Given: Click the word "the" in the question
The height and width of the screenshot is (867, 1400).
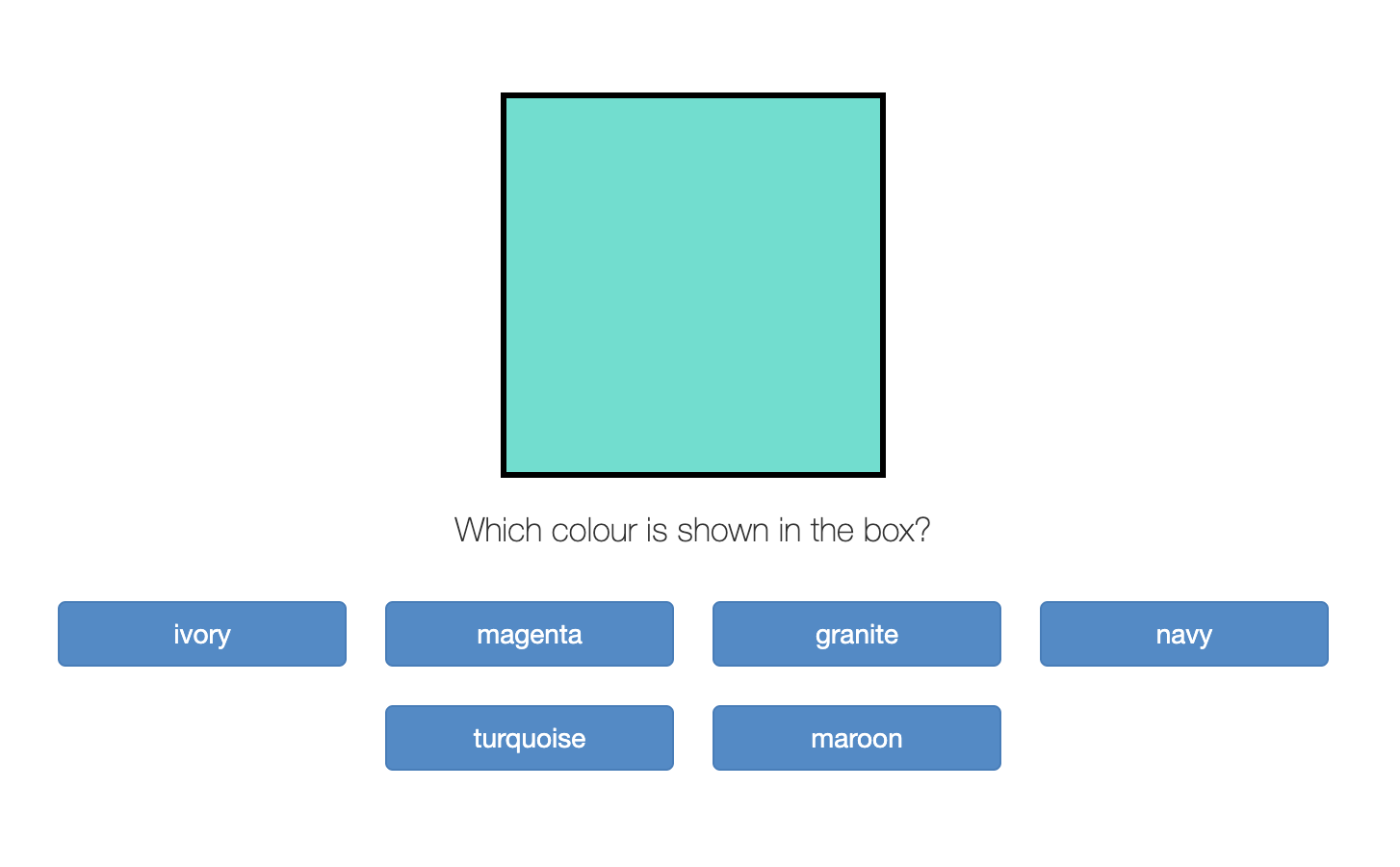Looking at the screenshot, I should tap(833, 531).
